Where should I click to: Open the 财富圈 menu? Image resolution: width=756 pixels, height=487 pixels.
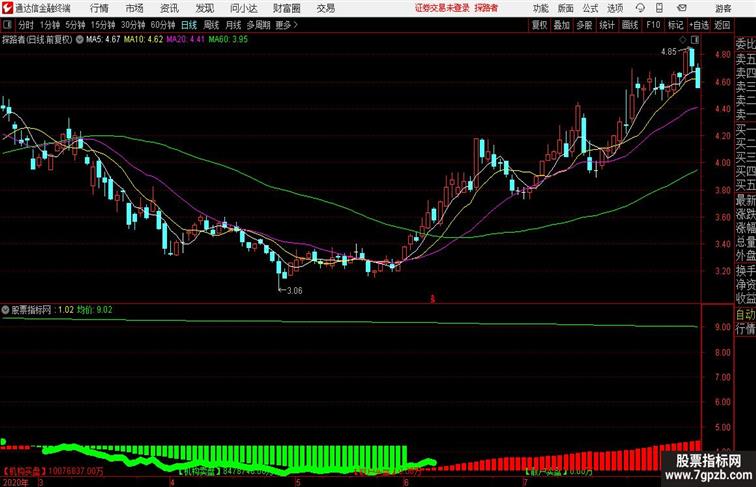[x=286, y=8]
